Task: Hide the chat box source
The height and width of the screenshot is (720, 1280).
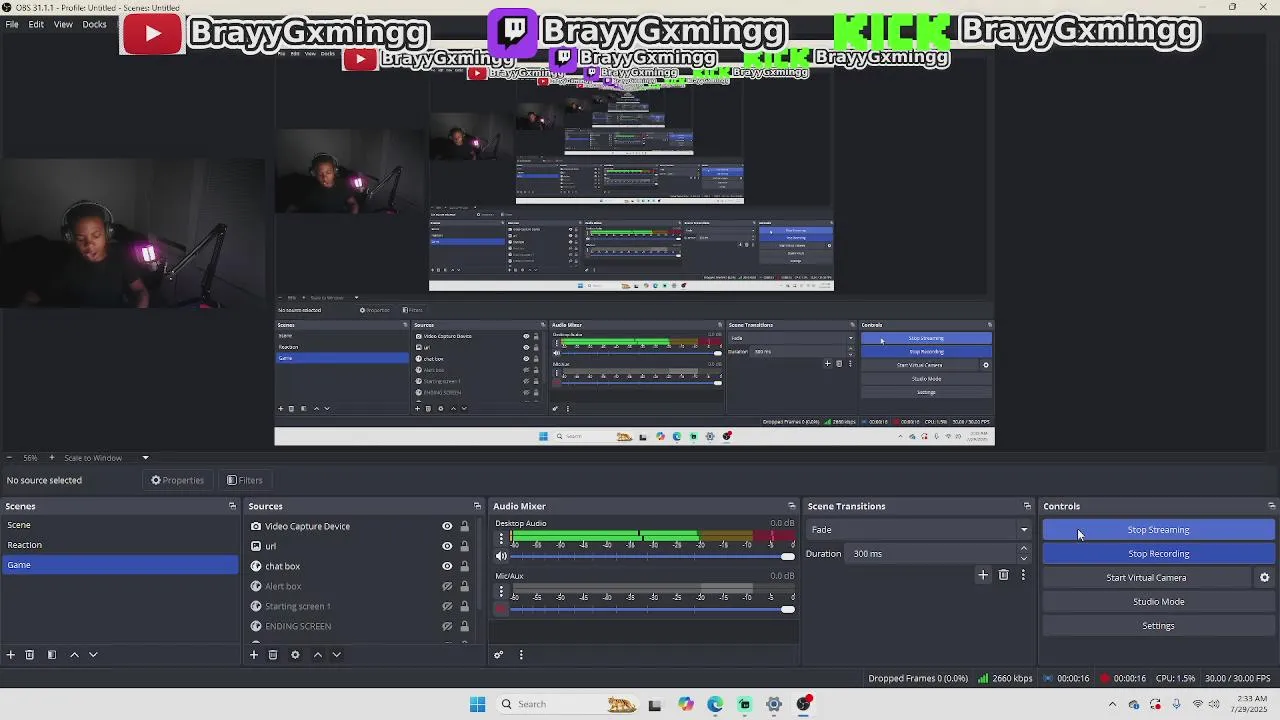Action: click(447, 566)
